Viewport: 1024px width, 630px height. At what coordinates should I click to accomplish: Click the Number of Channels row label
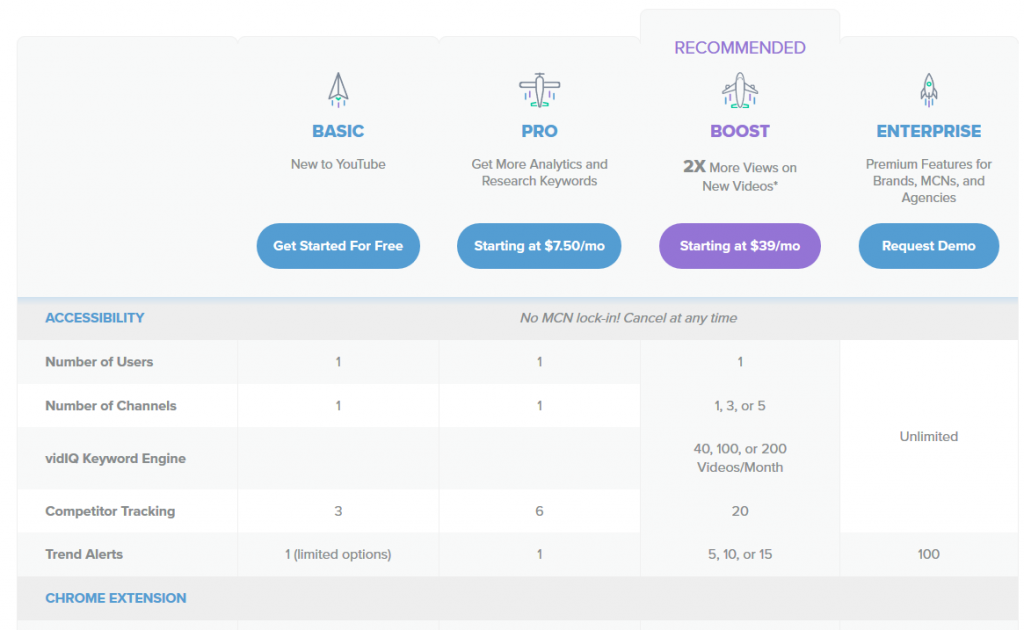(x=111, y=406)
